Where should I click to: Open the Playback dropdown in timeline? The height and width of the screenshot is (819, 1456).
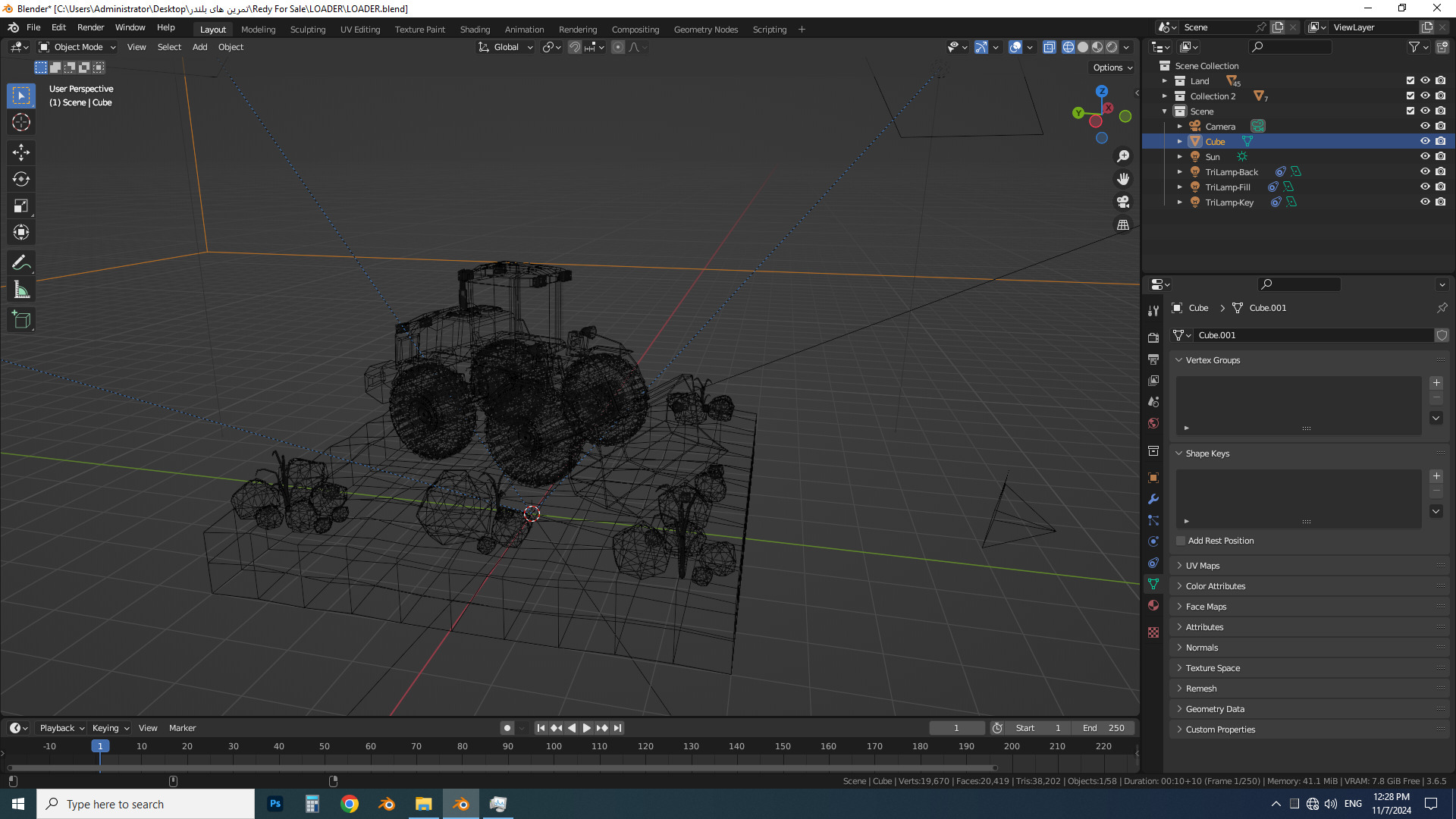coord(61,728)
